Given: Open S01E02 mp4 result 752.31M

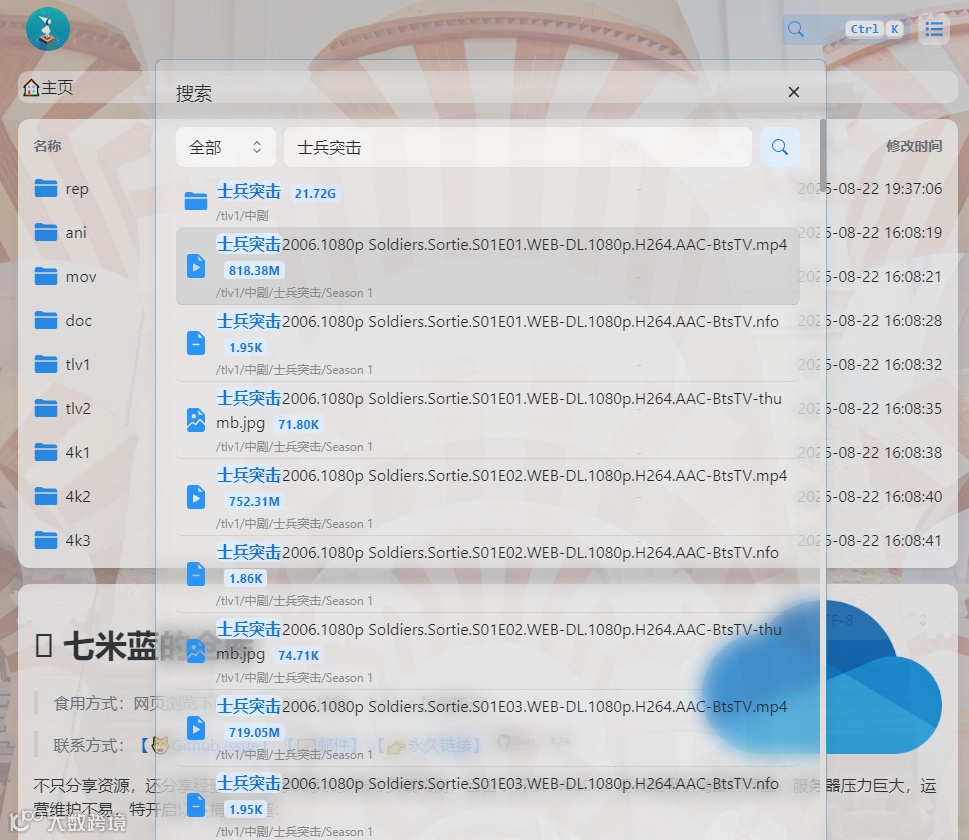Looking at the screenshot, I should [x=488, y=497].
